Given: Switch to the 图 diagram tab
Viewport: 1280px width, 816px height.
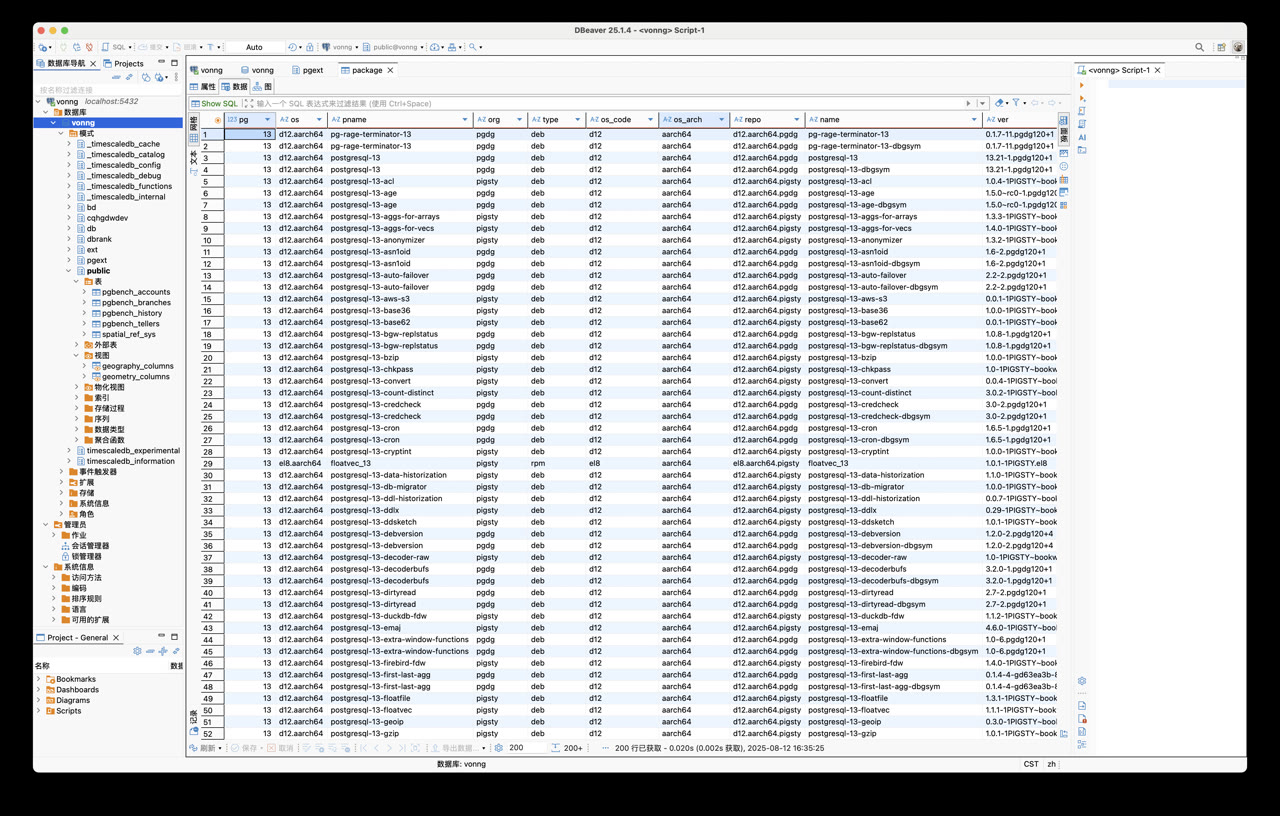Looking at the screenshot, I should 263,87.
